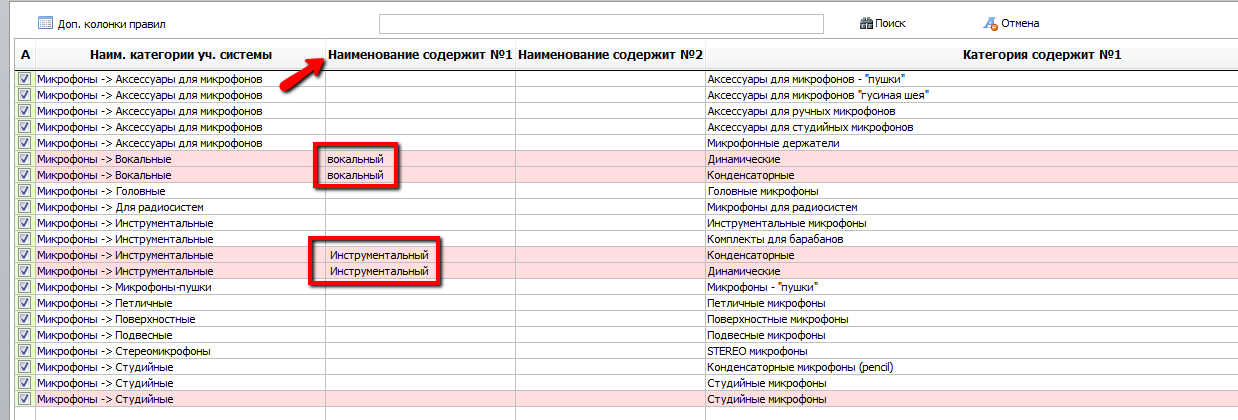This screenshot has height=420, width=1238.
Task: Focus the search text field at top
Action: [601, 23]
